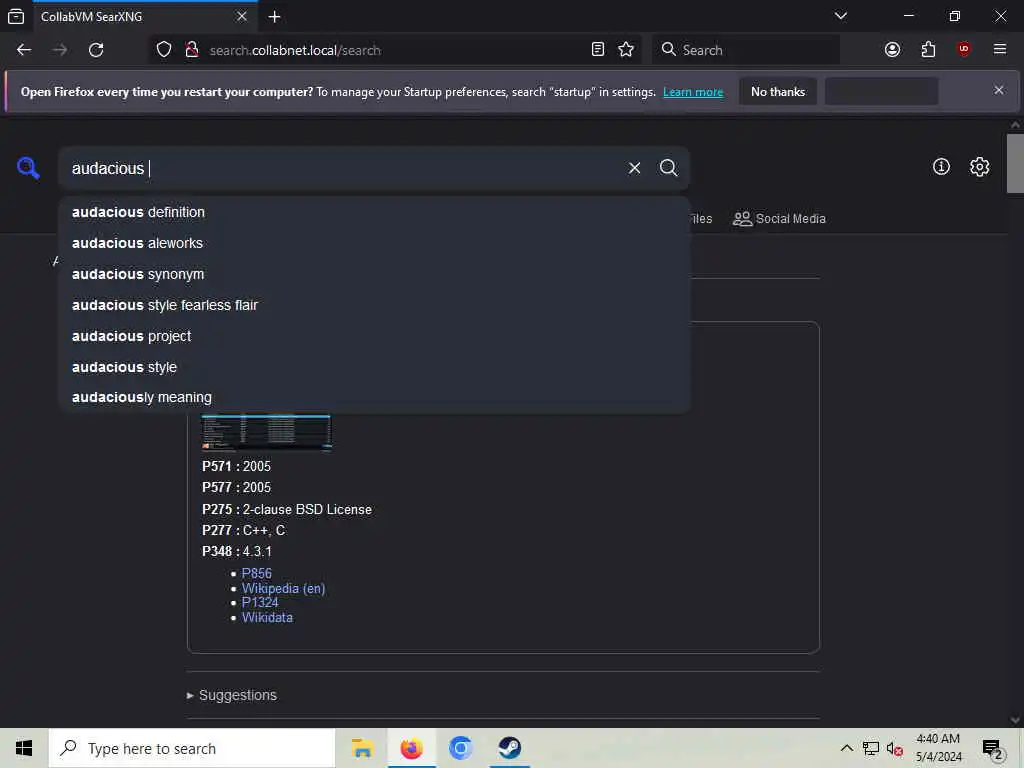Open the Audacious infobox screenshot thumbnail
The height and width of the screenshot is (768, 1024).
[266, 432]
